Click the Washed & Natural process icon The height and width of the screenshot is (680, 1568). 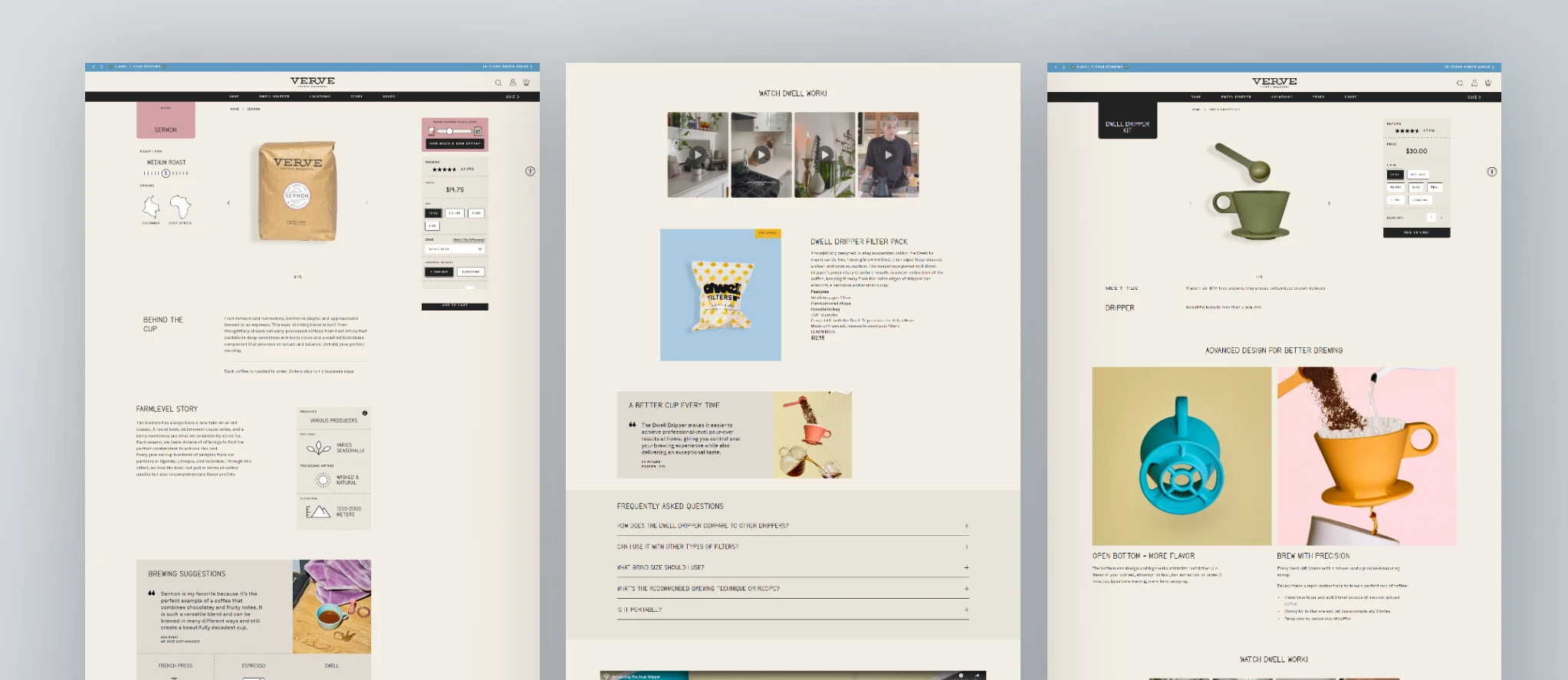pos(323,480)
